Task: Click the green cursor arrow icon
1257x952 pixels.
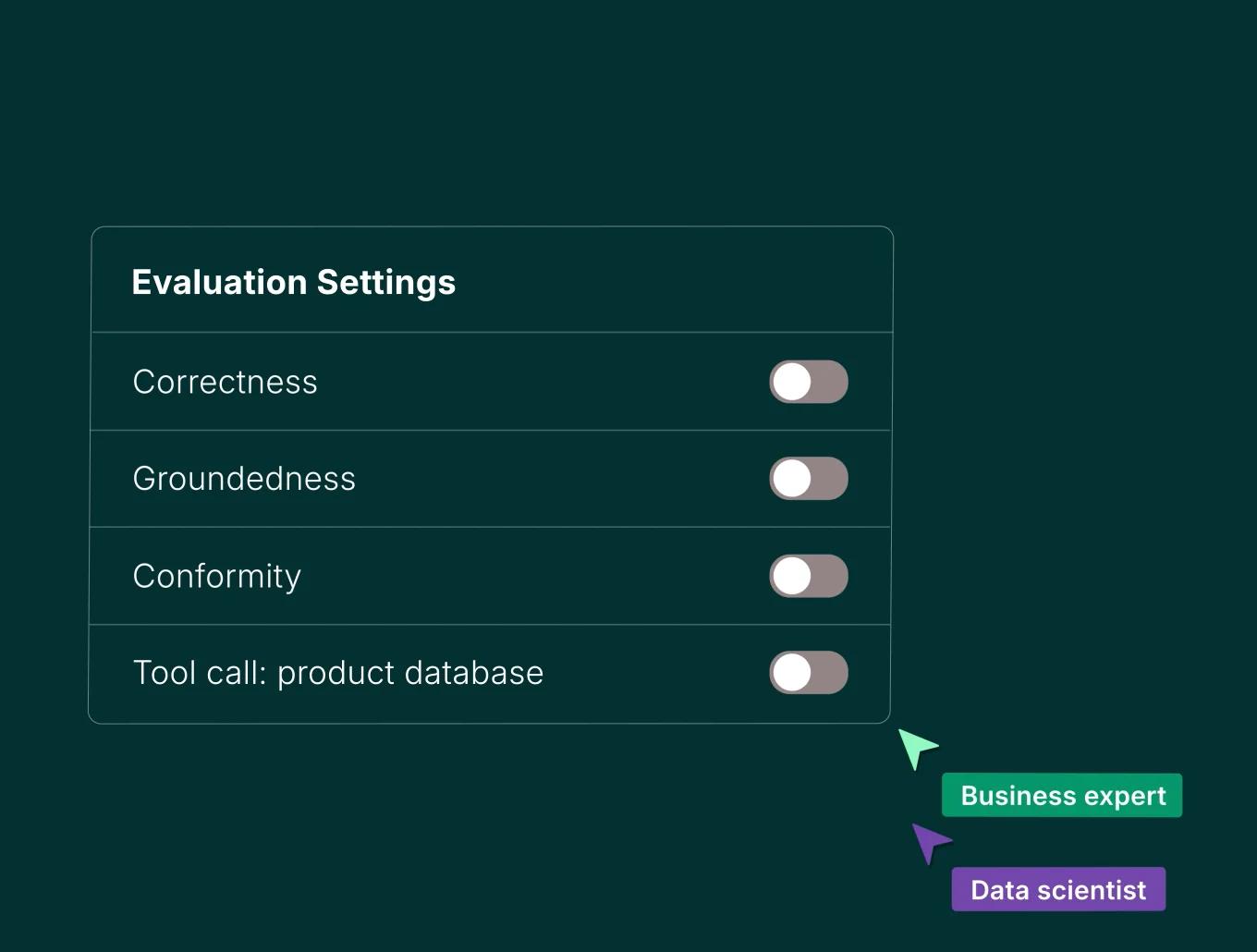Action: click(916, 747)
